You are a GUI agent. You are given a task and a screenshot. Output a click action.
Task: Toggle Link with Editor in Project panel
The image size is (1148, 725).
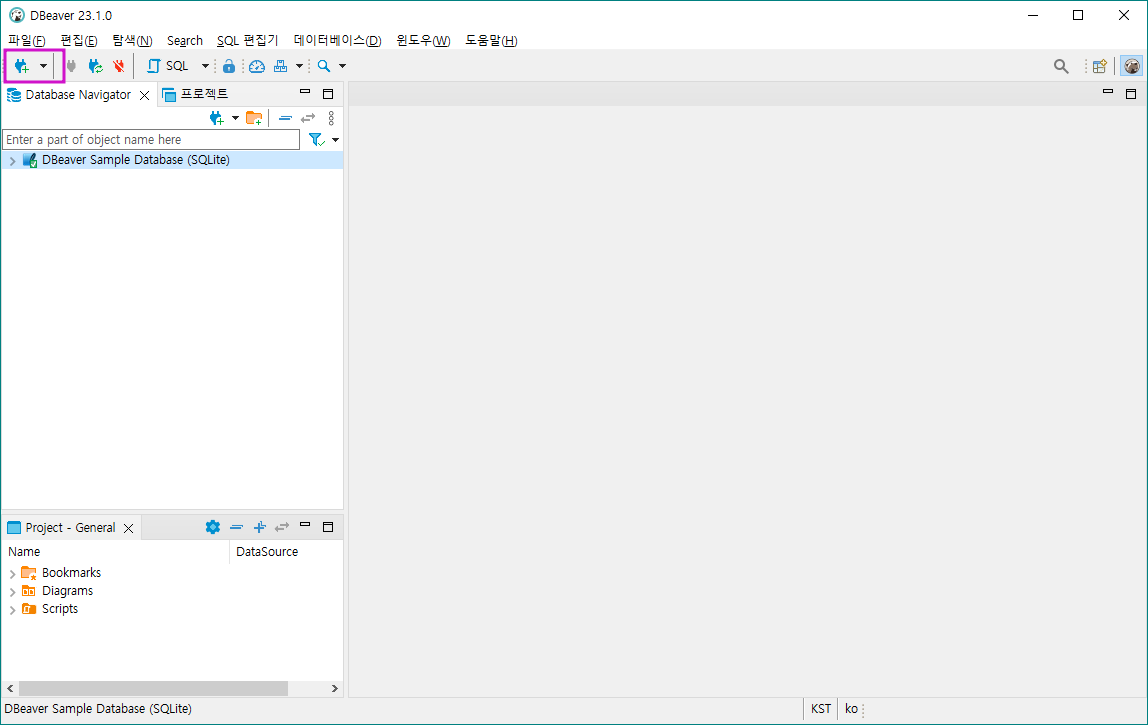pyautogui.click(x=282, y=527)
